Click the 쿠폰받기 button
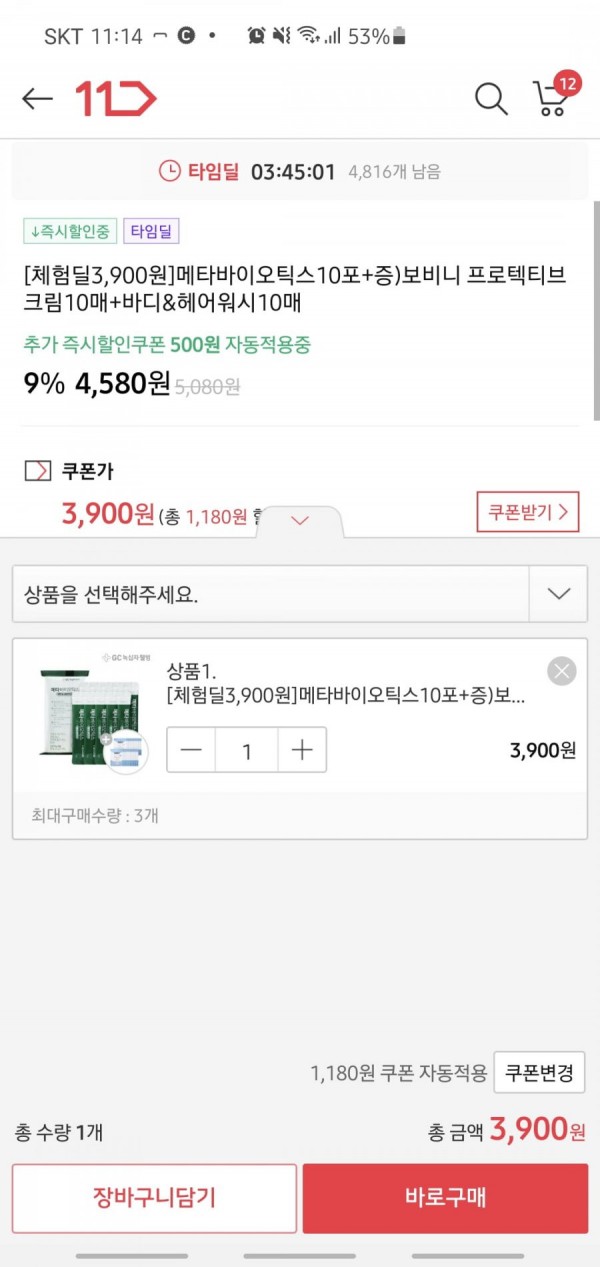The width and height of the screenshot is (600, 1267). [528, 513]
